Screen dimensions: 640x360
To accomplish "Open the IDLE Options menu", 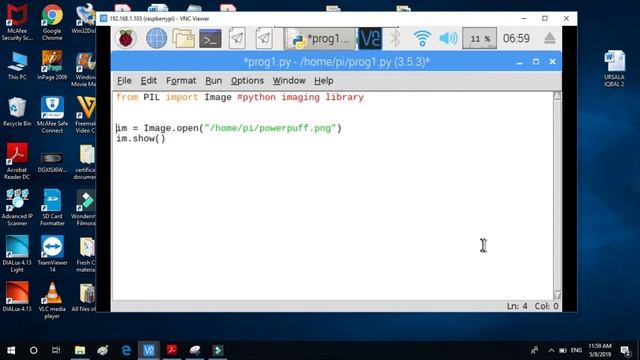I will pyautogui.click(x=247, y=81).
